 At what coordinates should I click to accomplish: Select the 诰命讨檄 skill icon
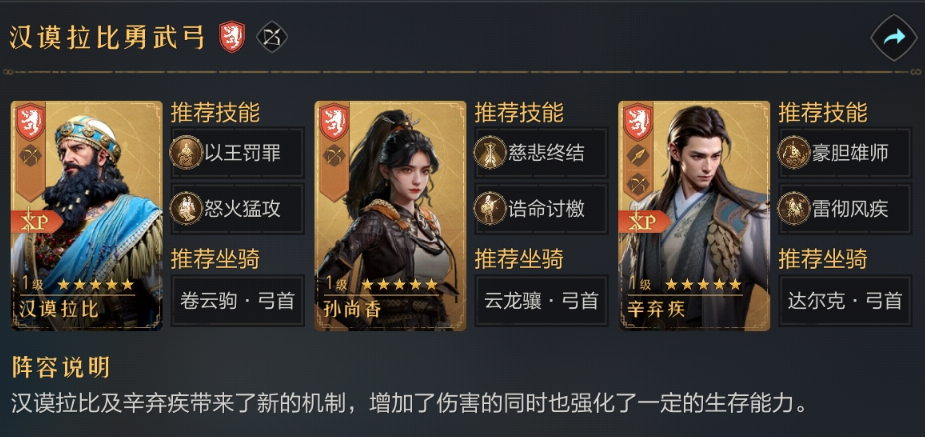490,208
